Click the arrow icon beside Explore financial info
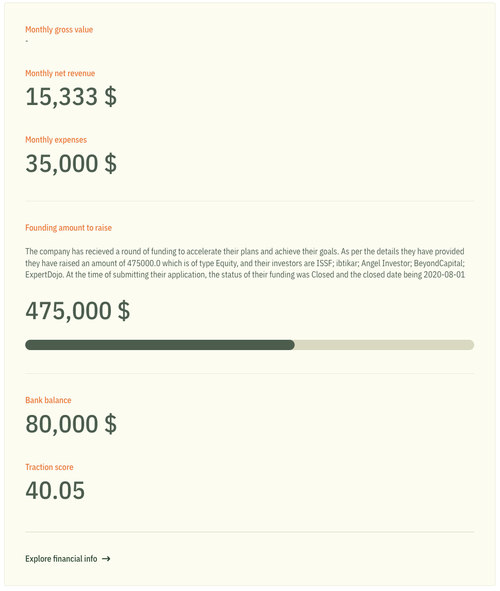Screen dimensions: 500x591 pyautogui.click(x=106, y=559)
